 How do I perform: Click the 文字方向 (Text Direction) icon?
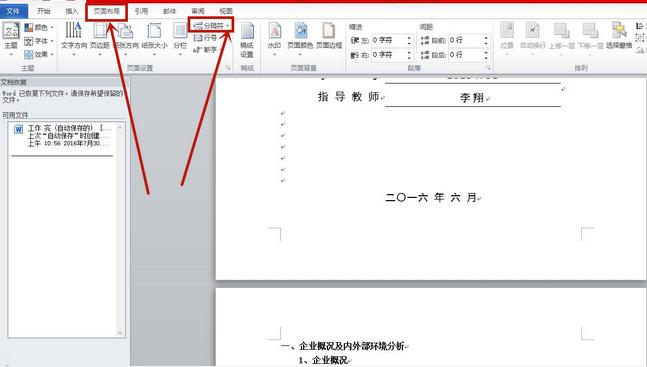click(x=74, y=30)
